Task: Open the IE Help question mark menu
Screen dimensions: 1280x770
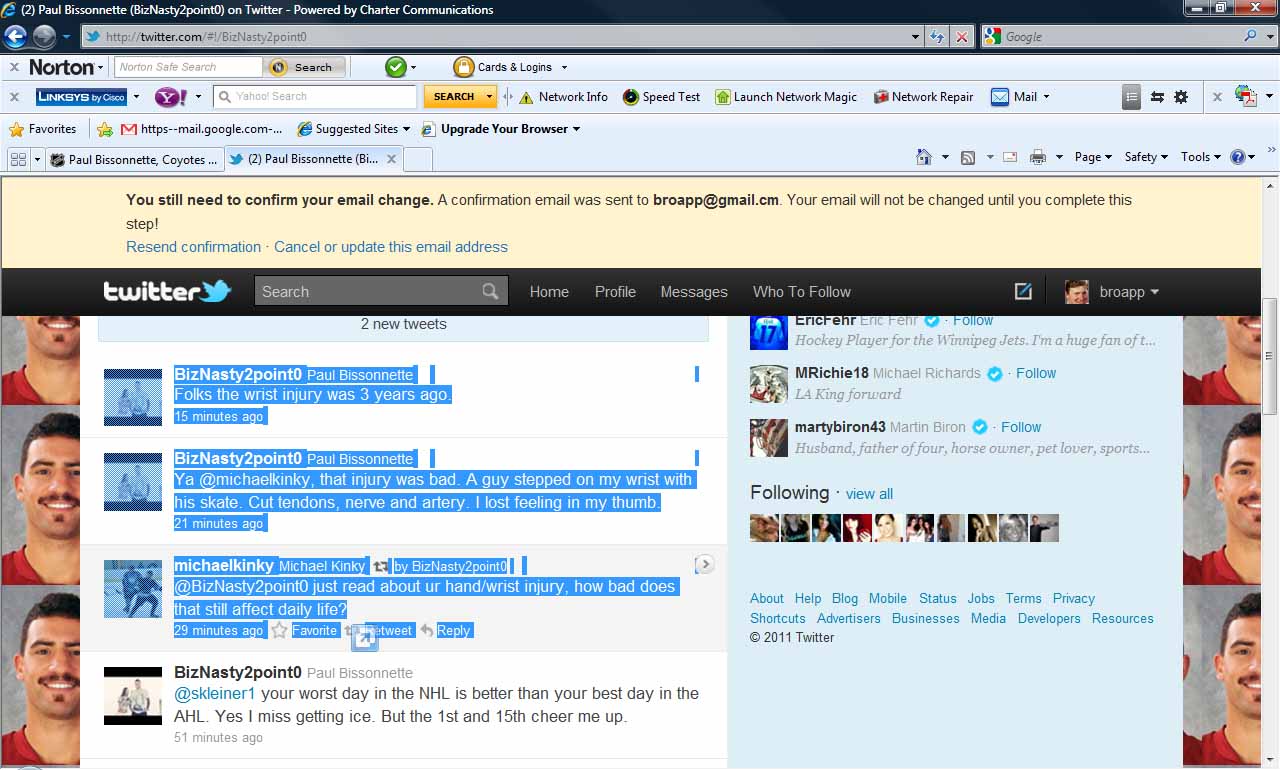Action: [x=1242, y=157]
